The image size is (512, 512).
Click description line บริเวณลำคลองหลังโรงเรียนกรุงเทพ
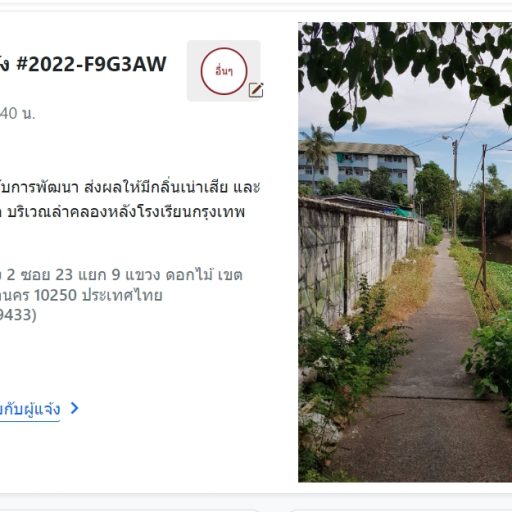pos(123,212)
